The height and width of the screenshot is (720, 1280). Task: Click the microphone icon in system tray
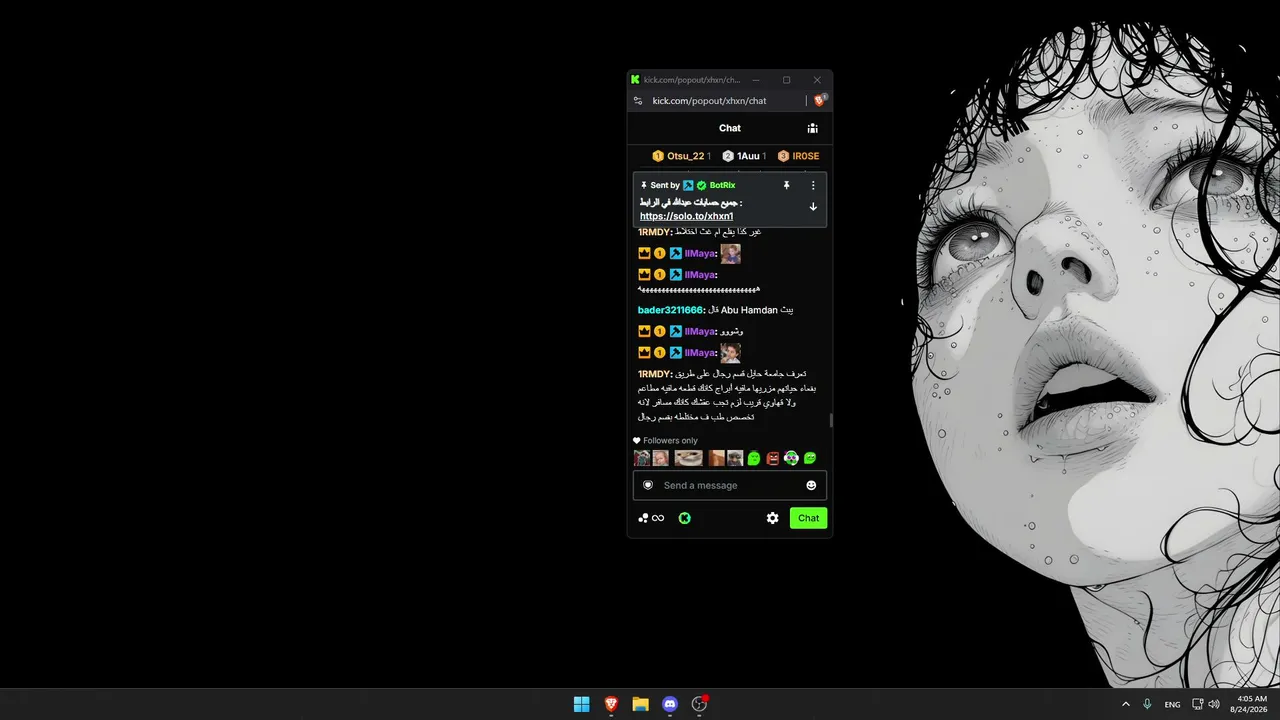1147,704
